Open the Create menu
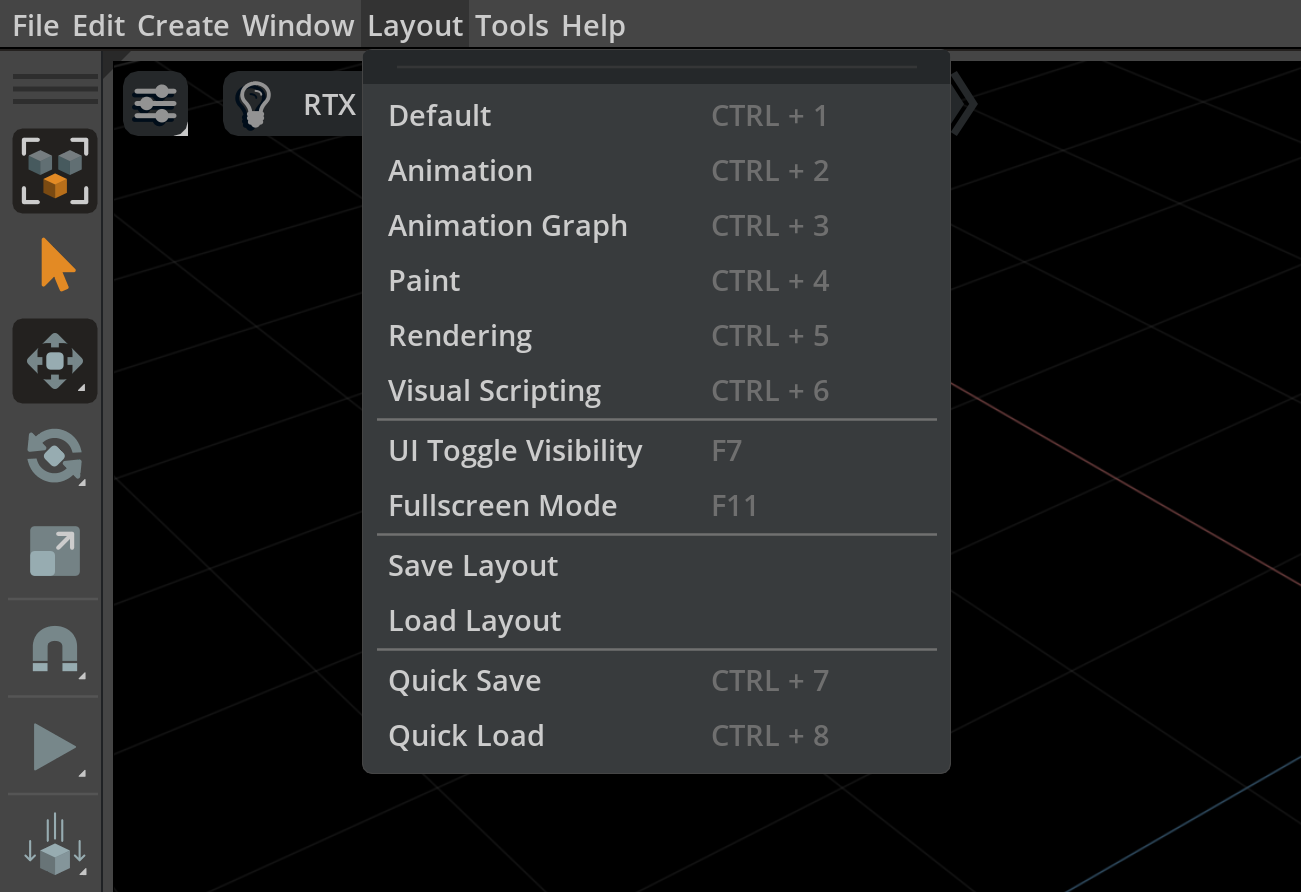 coord(183,25)
